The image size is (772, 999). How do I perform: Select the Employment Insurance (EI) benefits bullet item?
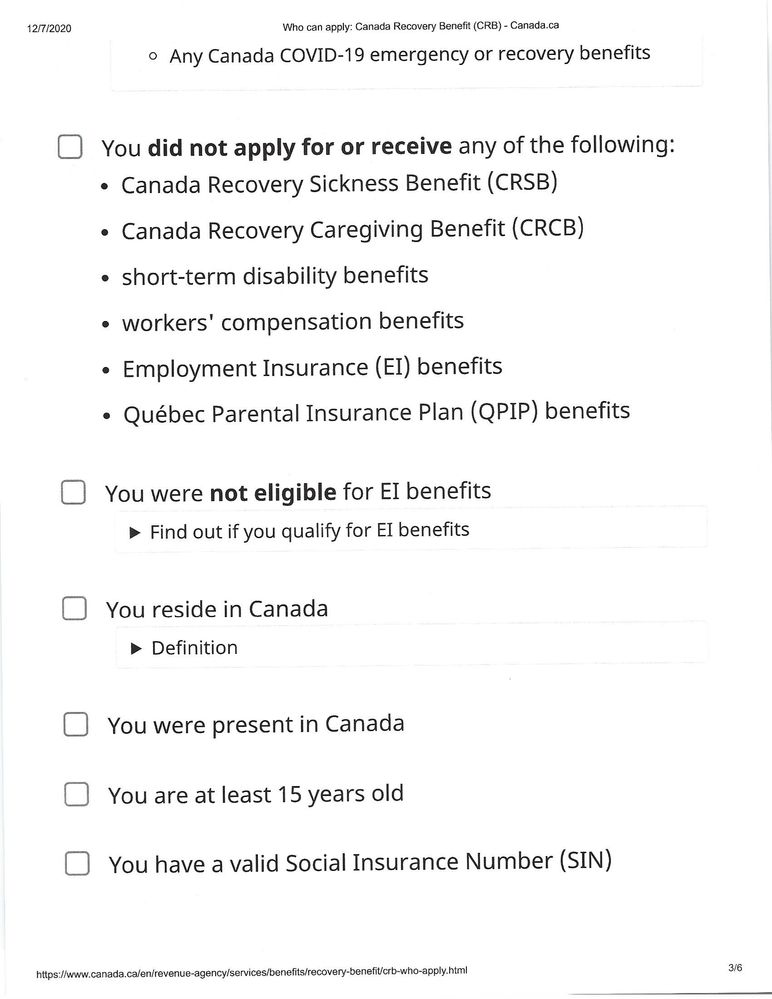(312, 368)
